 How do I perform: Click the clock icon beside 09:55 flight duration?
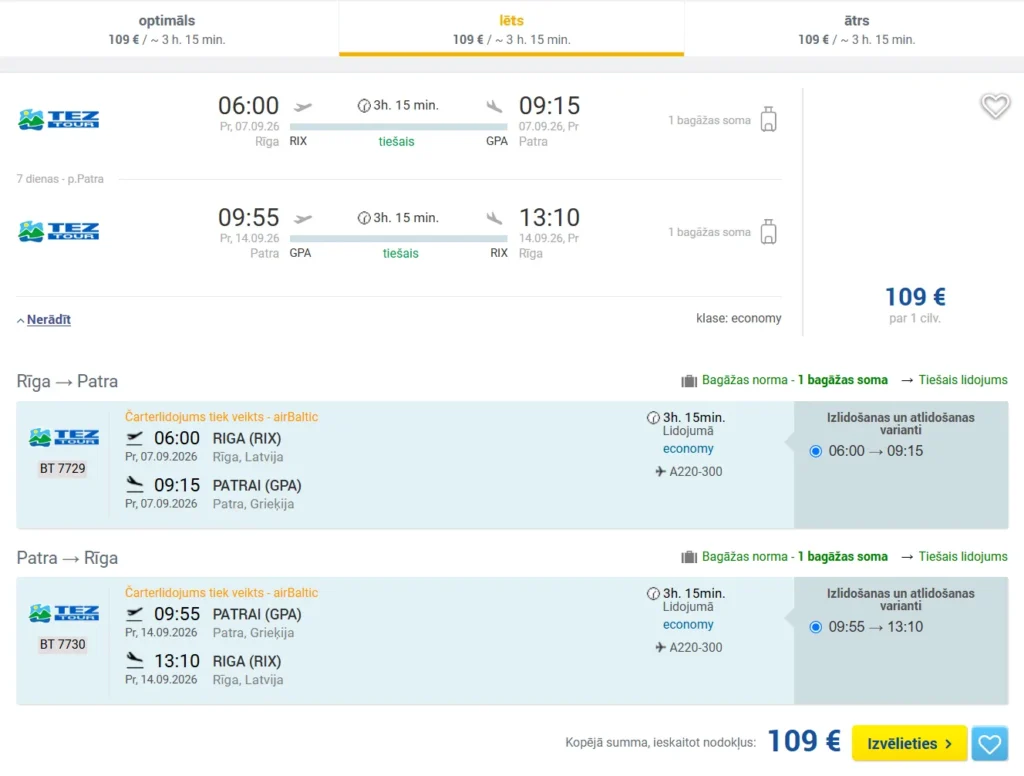coord(364,218)
